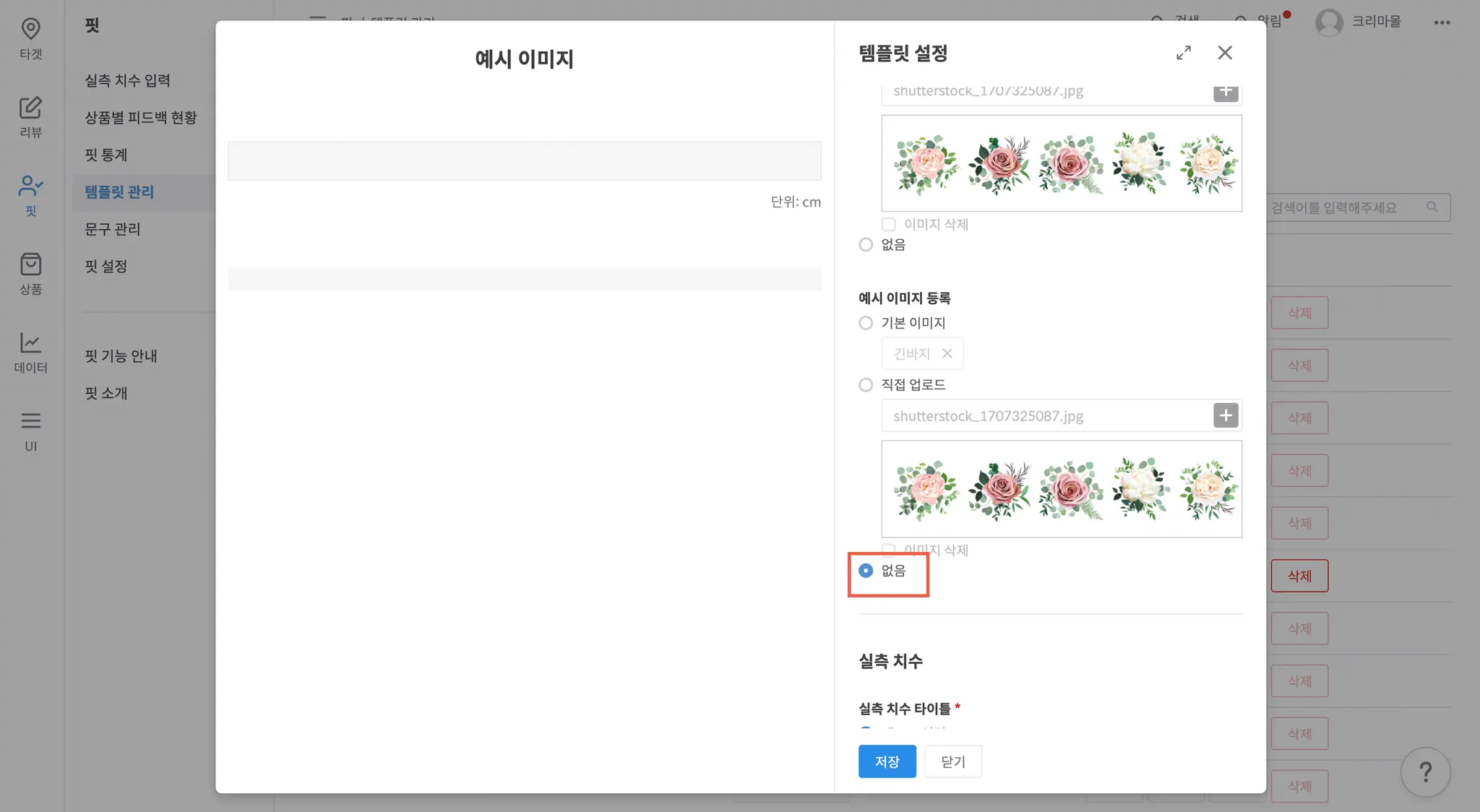Open 핏 통계 menu item

click(x=106, y=155)
